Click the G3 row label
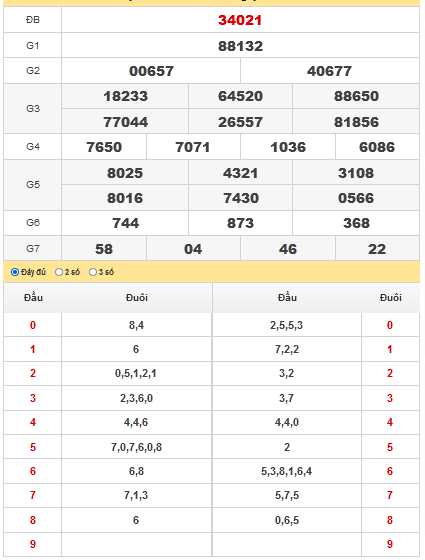This screenshot has width=425, height=560. pyautogui.click(x=33, y=108)
